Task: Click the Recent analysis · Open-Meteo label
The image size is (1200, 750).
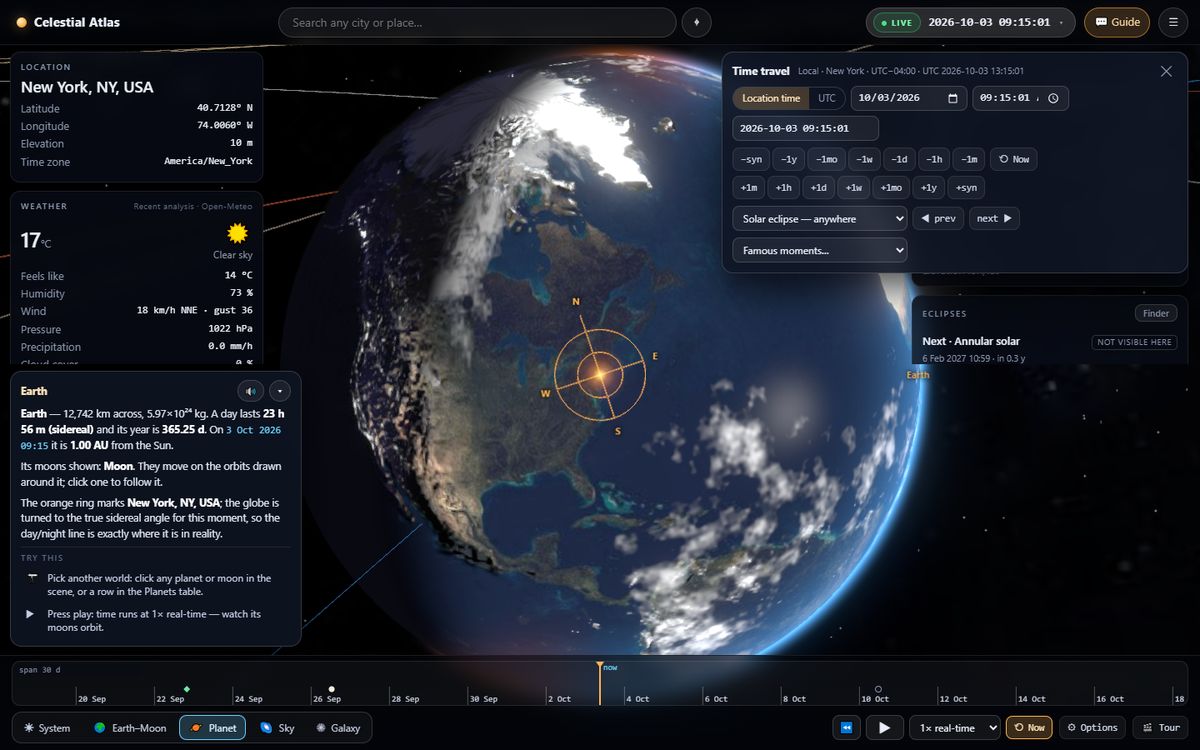Action: (193, 206)
